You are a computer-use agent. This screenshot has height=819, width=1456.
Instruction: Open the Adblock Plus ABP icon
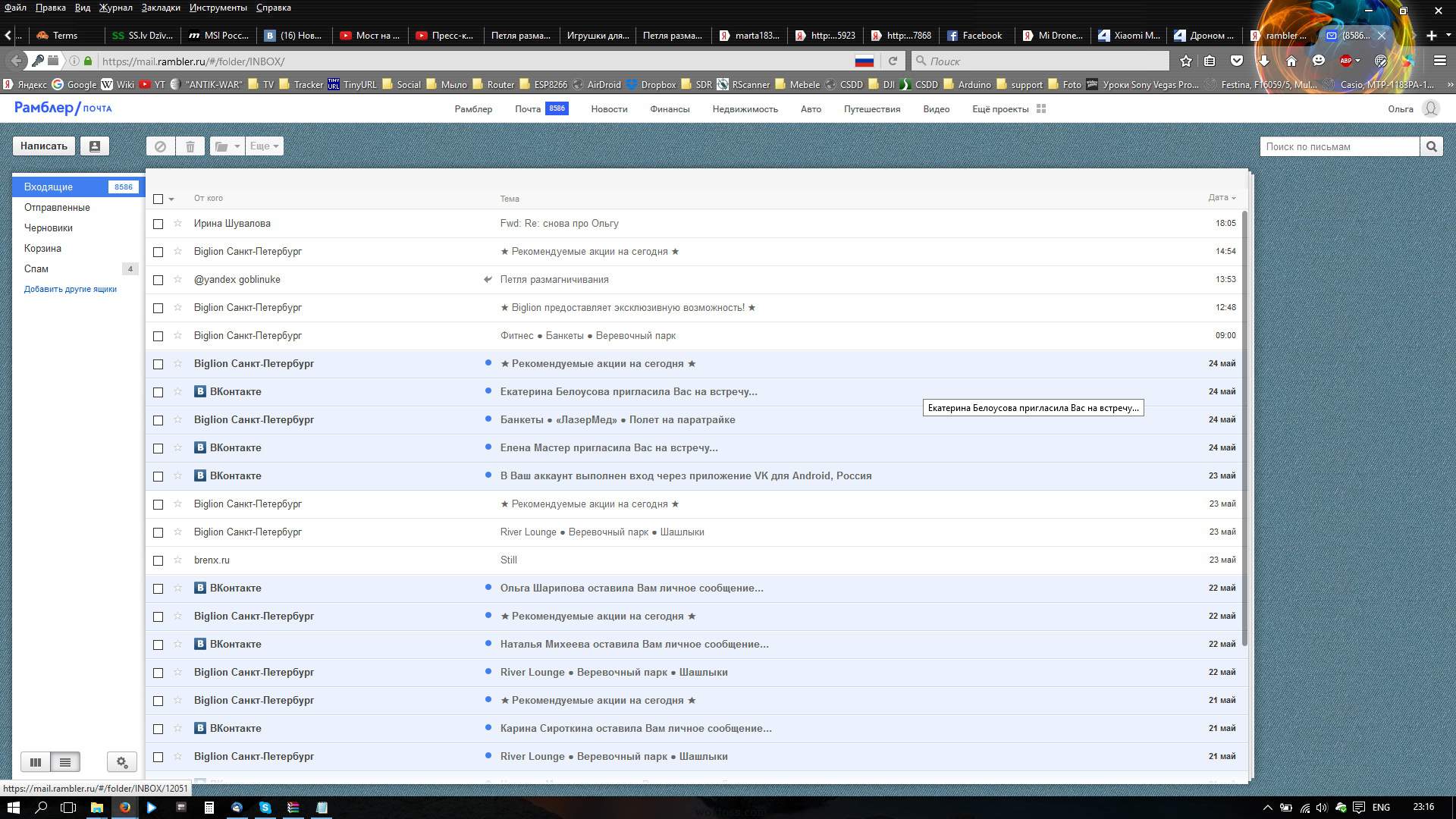(1346, 61)
